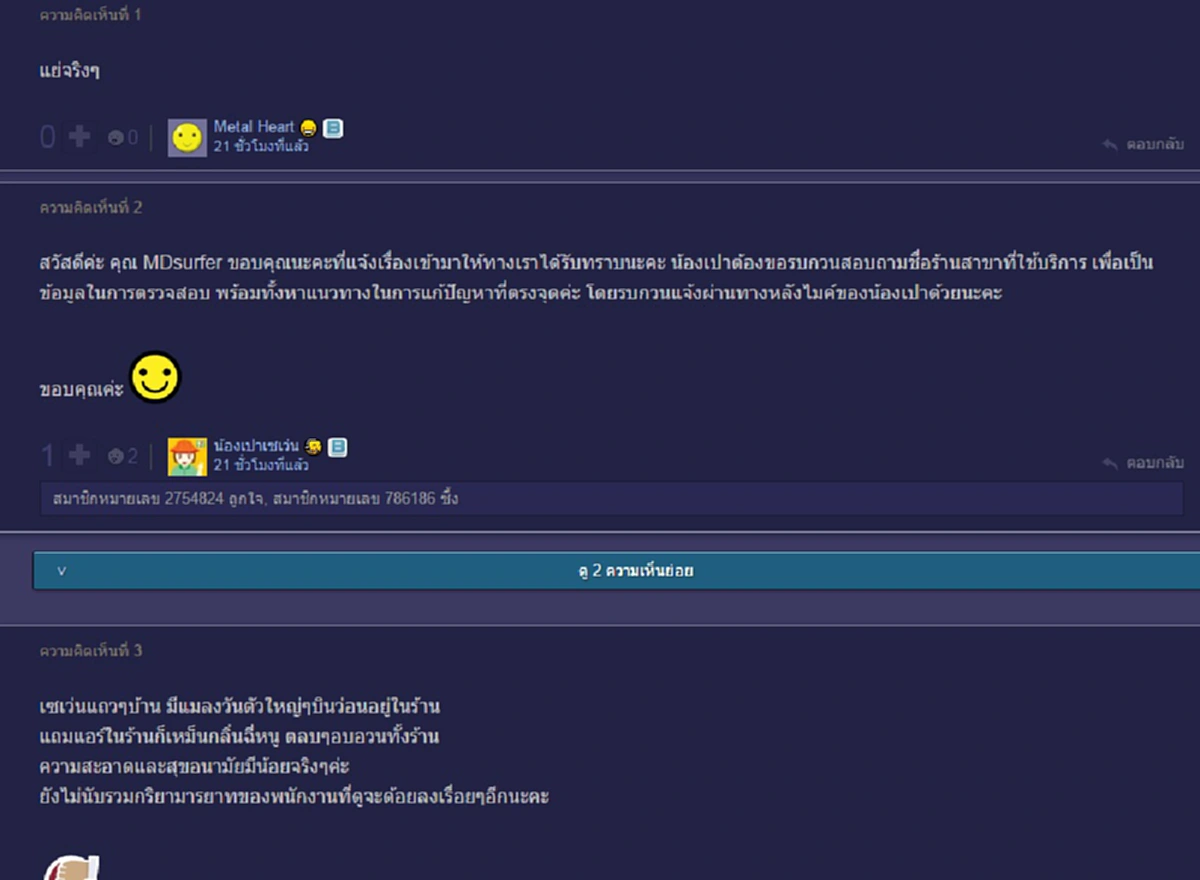
Task: Click น้องเปาเซเว่น's profile avatar
Action: 187,456
